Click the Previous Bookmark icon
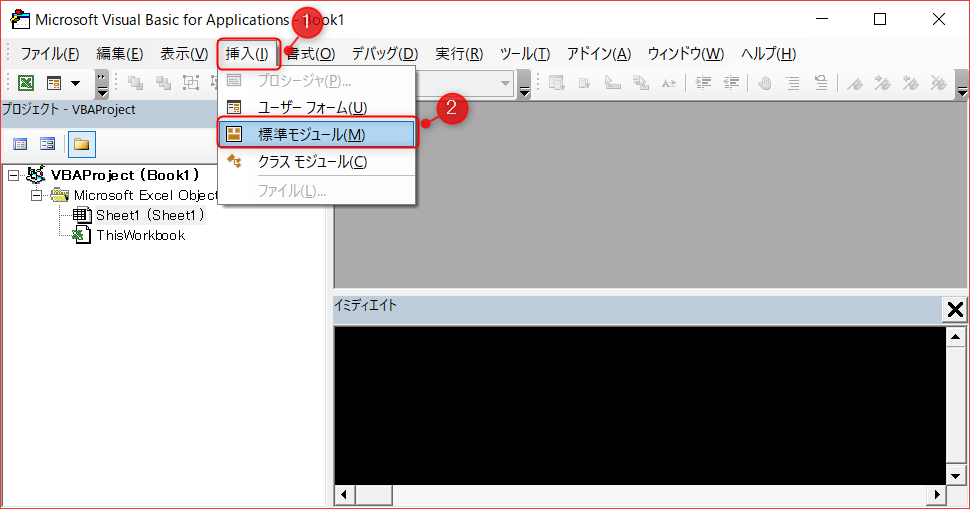This screenshot has width=970, height=509. [910, 83]
